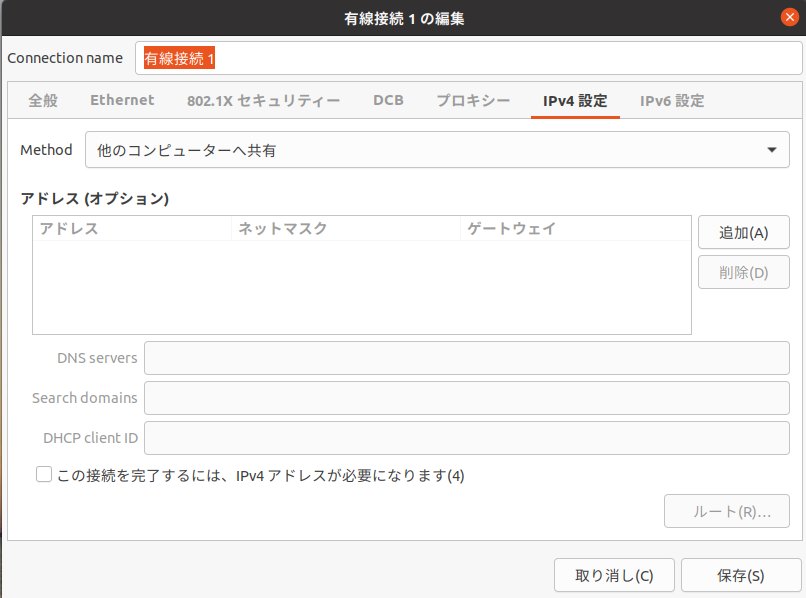This screenshot has height=598, width=806.
Task: Click the 取り消し(C) cancel button
Action: coord(614,575)
